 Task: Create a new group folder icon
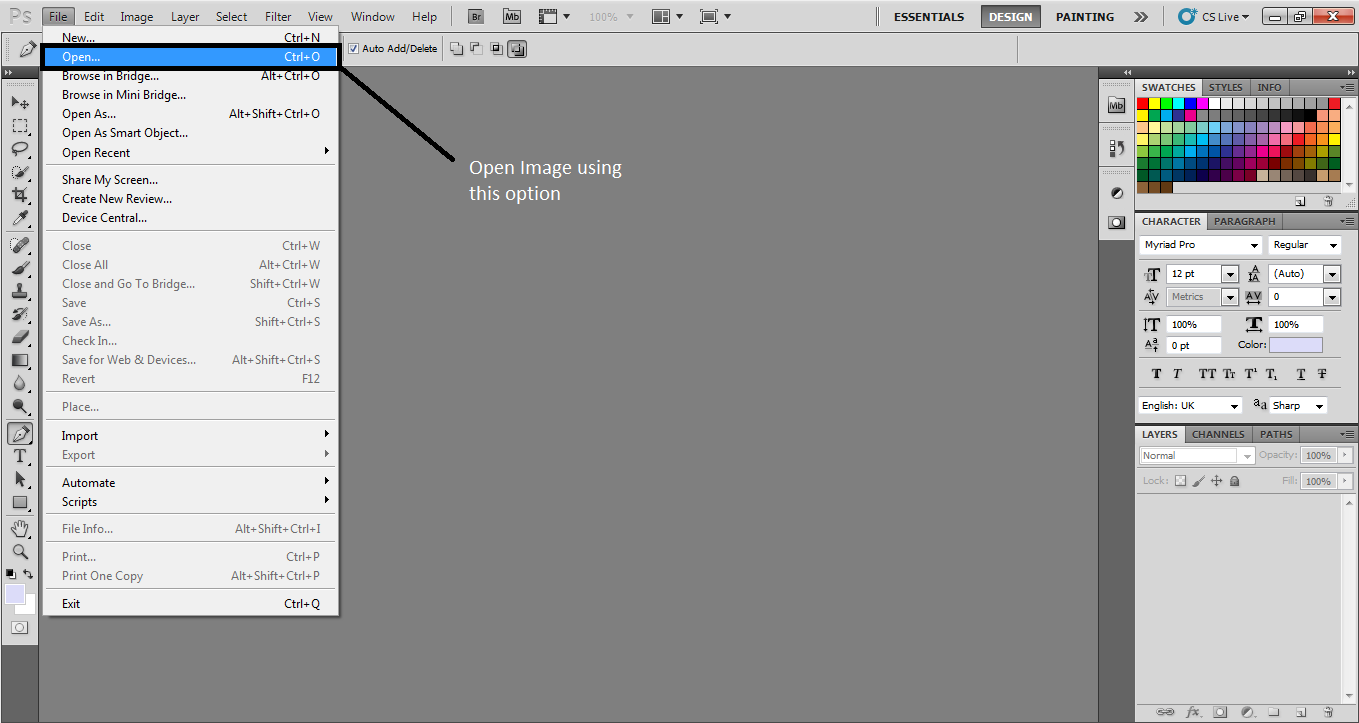click(x=1274, y=713)
